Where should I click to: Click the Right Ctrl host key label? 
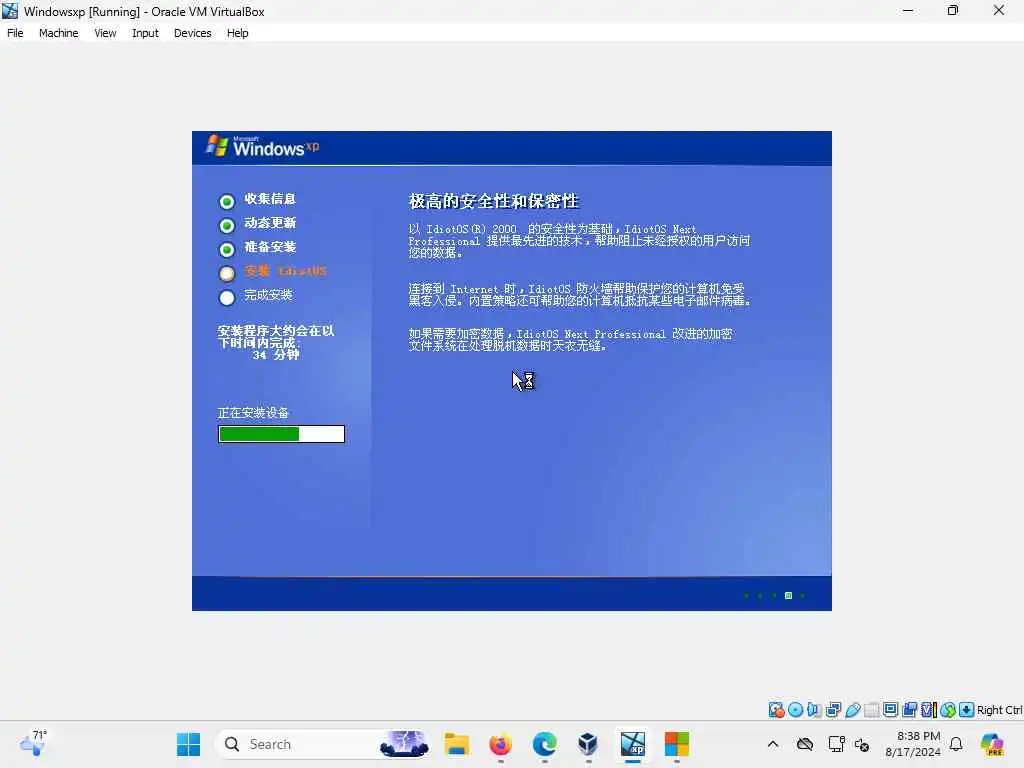point(999,710)
